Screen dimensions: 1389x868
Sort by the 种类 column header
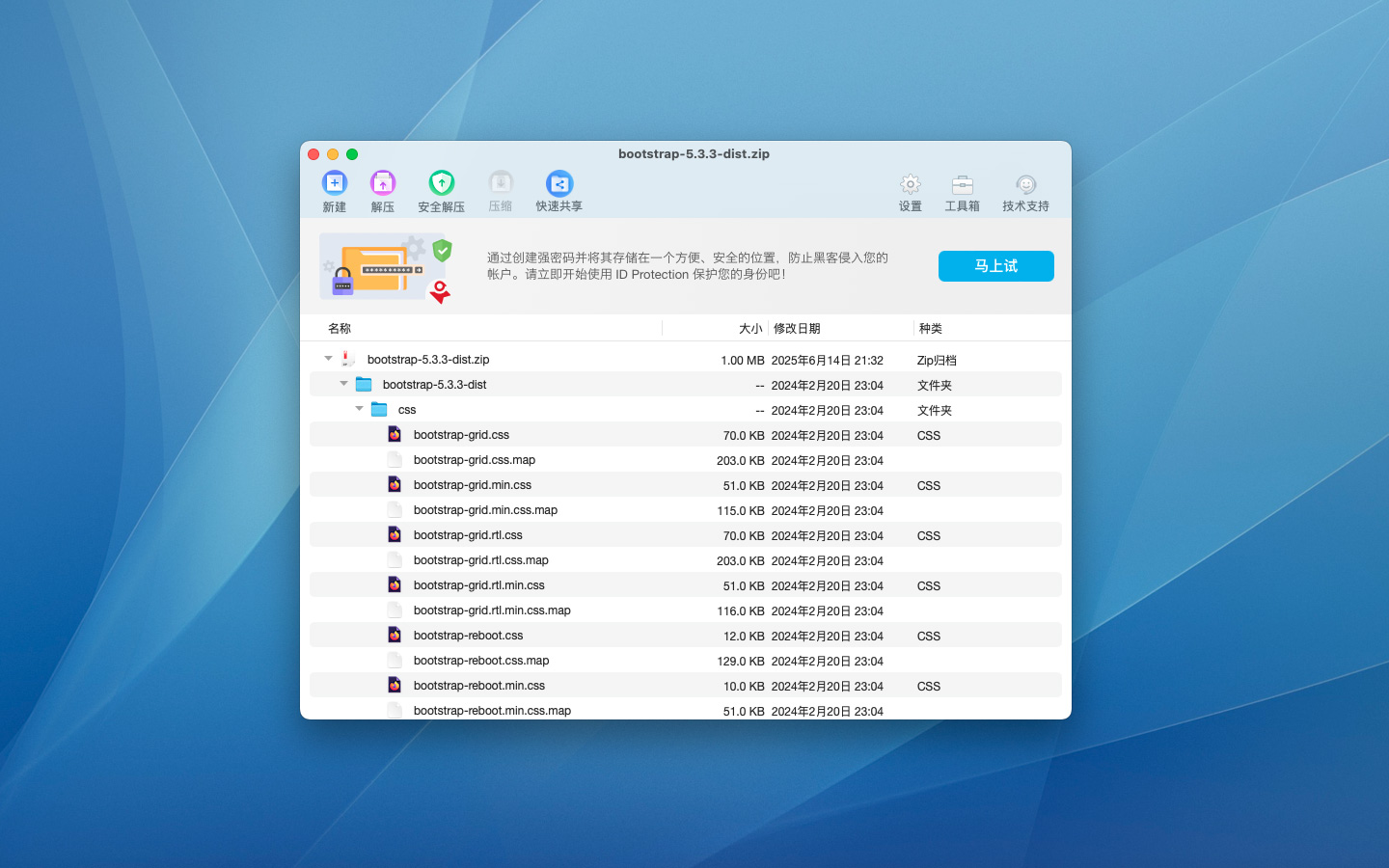pos(931,329)
